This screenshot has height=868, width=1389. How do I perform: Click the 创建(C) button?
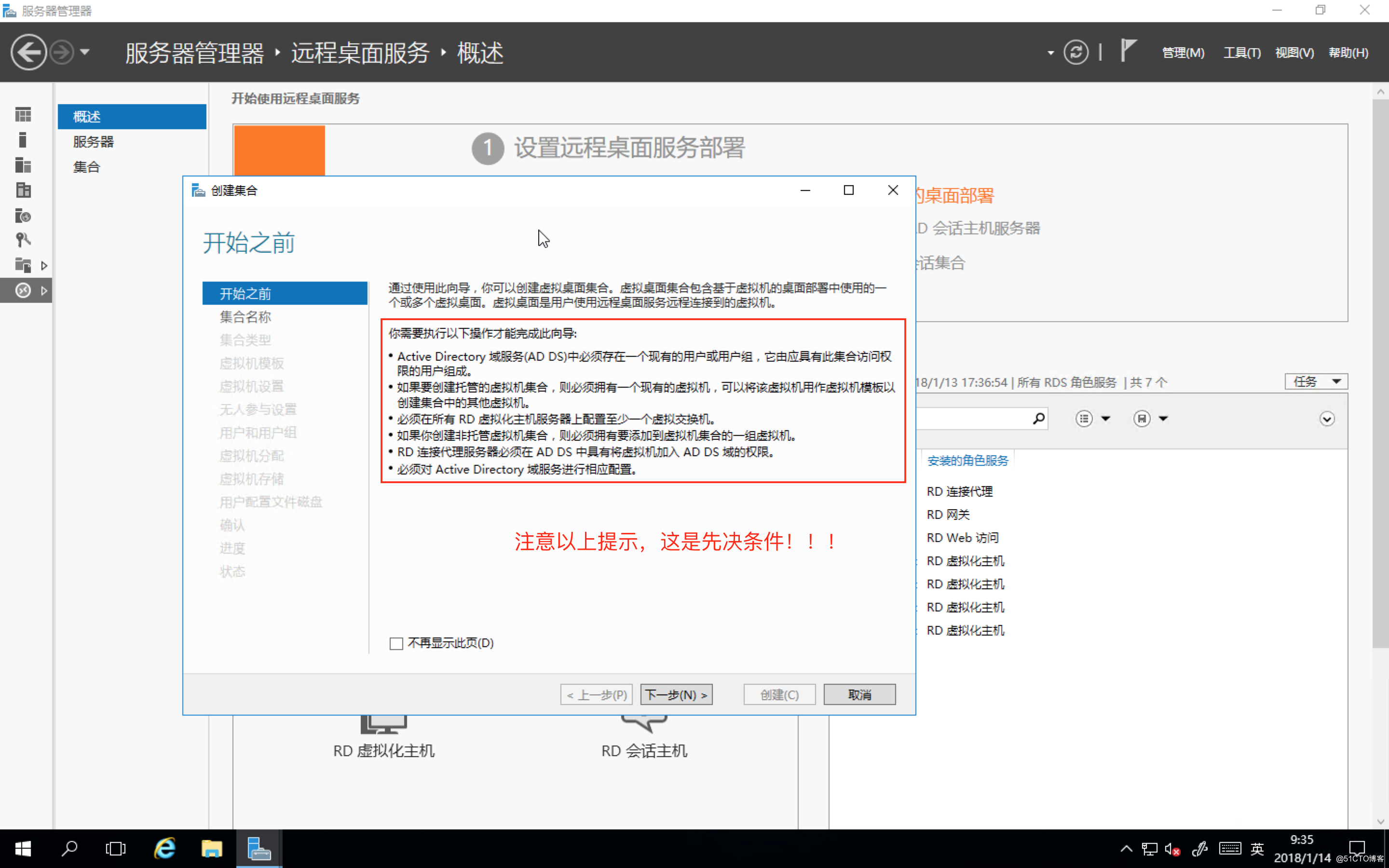pos(779,694)
